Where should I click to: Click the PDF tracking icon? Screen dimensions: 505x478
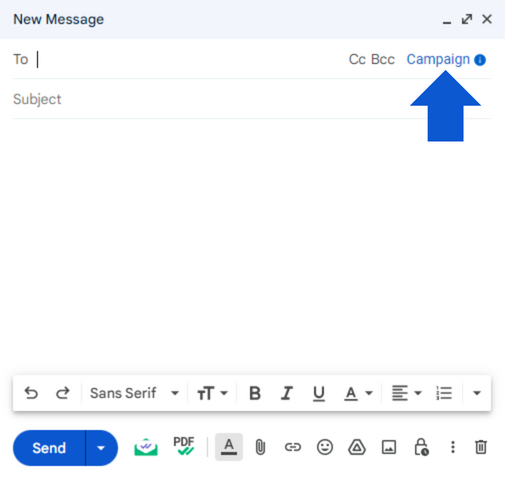tap(184, 446)
